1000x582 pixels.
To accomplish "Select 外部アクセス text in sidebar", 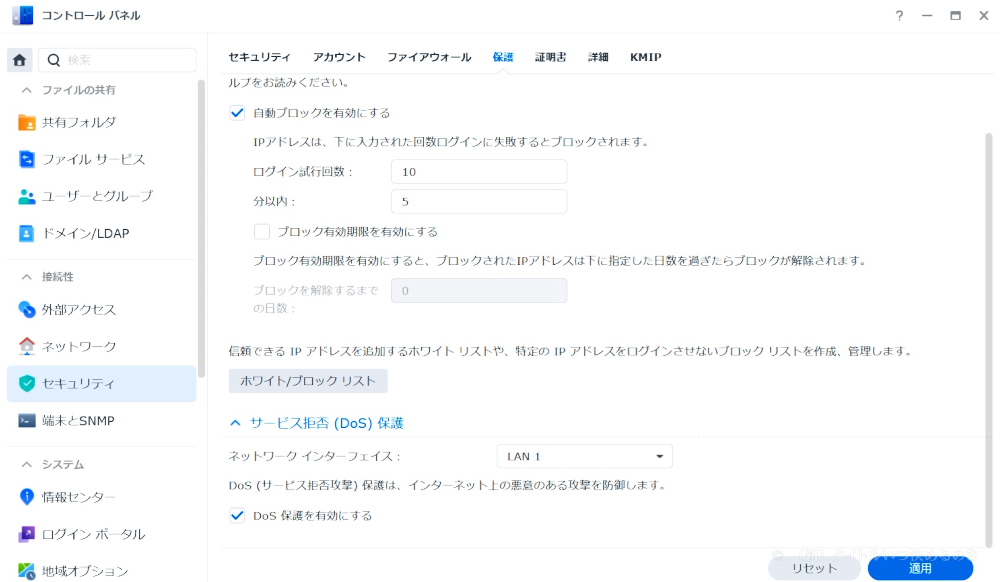I will tap(79, 309).
